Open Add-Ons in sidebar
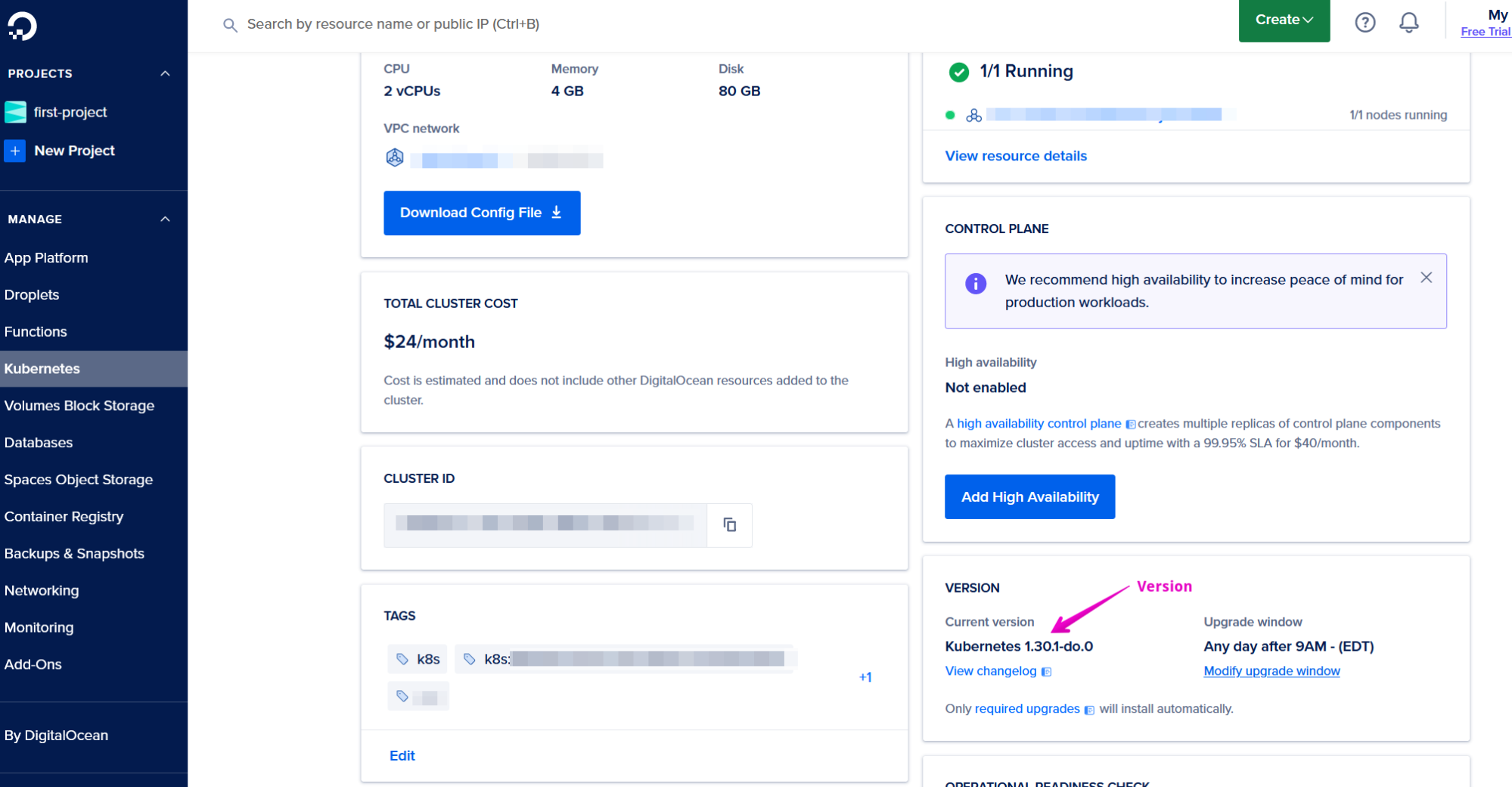 coord(33,664)
